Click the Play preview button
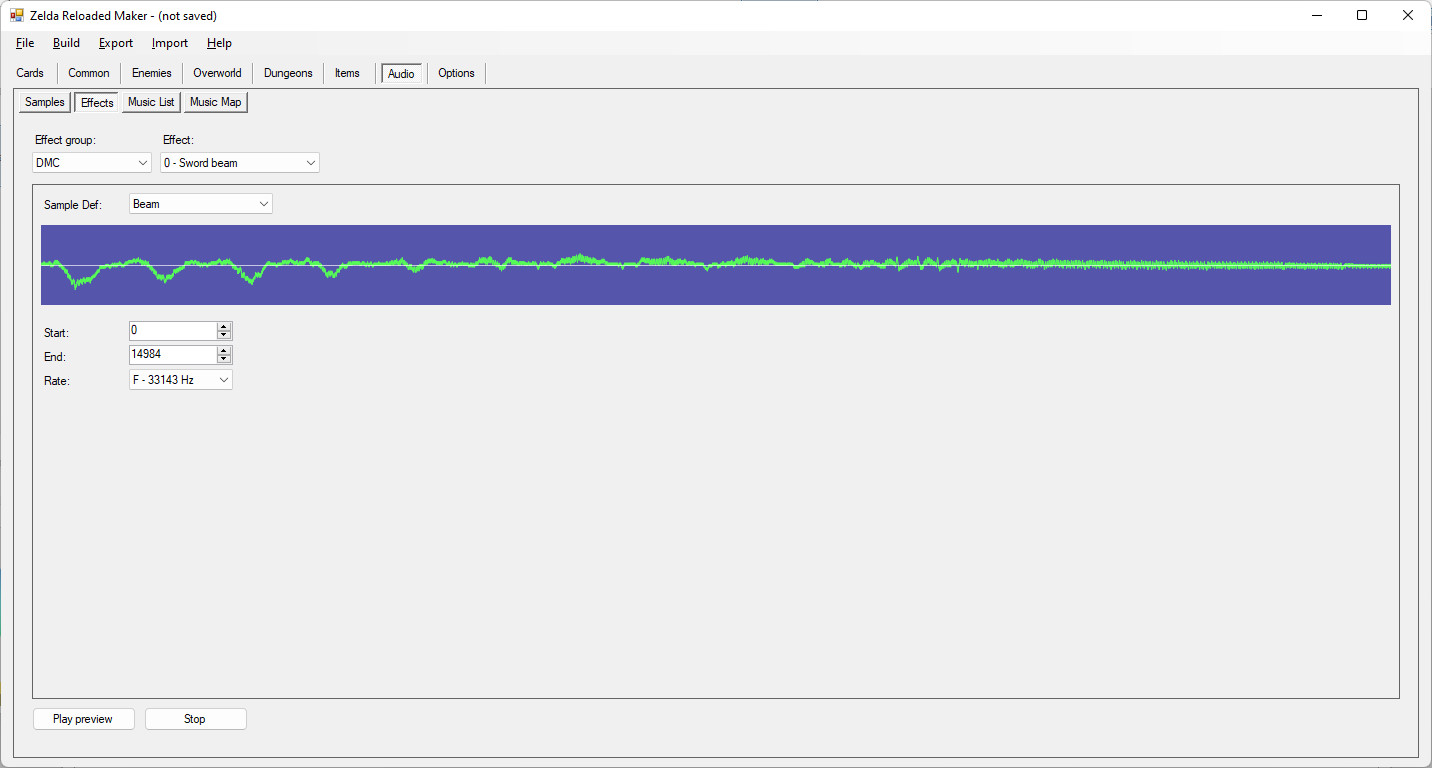Viewport: 1432px width, 768px height. click(x=83, y=719)
